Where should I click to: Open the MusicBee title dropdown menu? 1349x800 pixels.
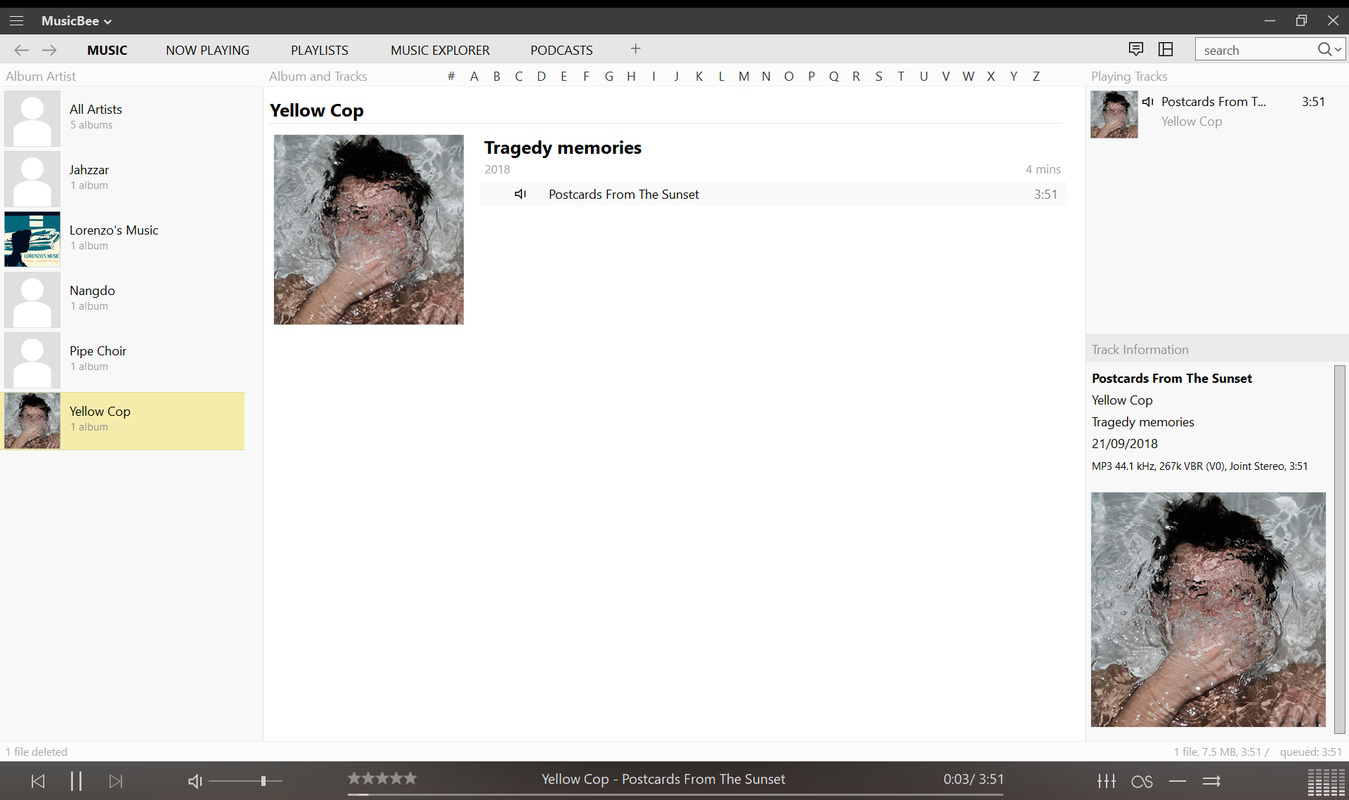77,21
